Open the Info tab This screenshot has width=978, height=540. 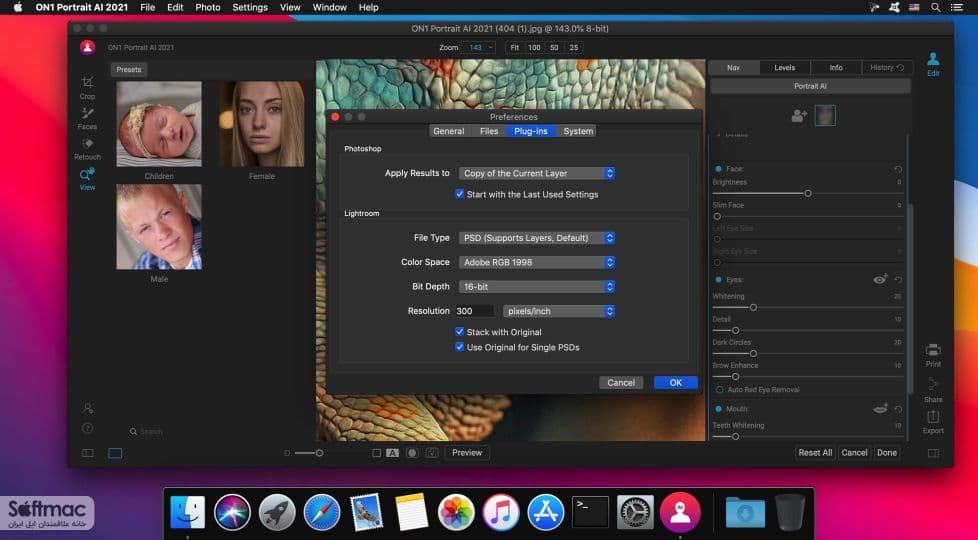[x=836, y=67]
